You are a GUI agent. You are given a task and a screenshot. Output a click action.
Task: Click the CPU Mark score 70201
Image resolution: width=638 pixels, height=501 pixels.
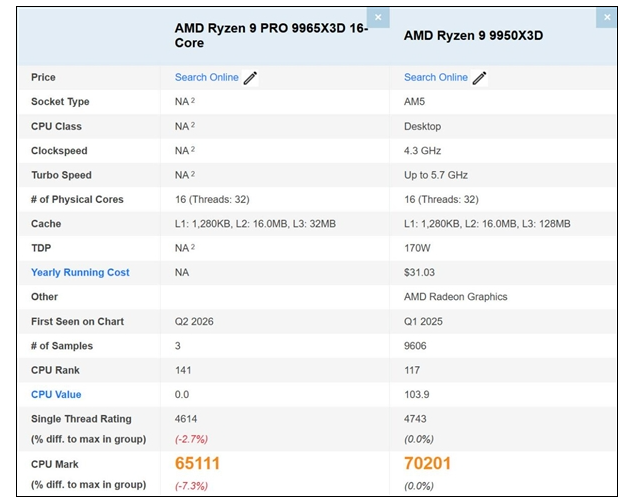point(427,464)
